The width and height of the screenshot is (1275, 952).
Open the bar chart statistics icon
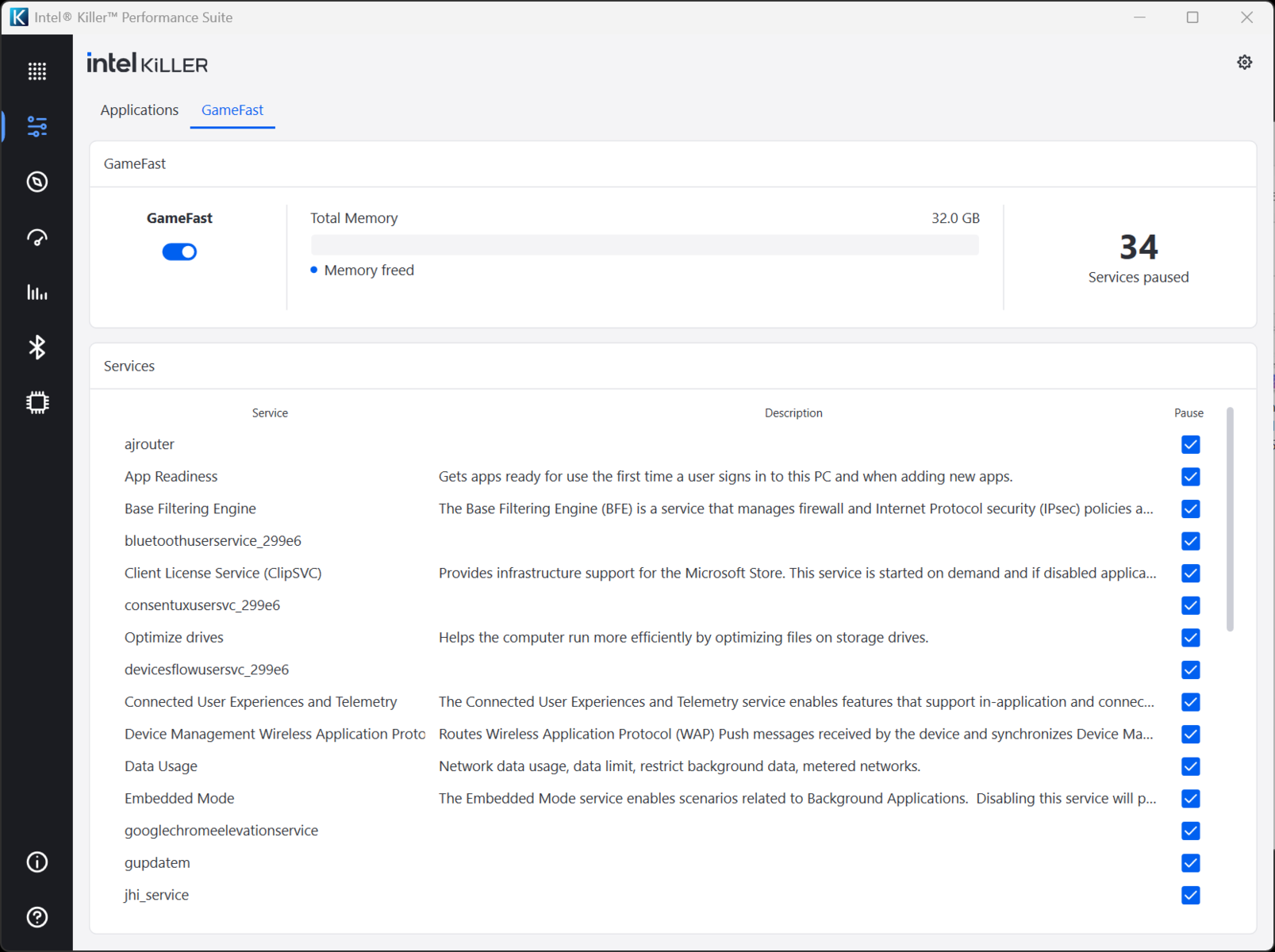point(37,293)
